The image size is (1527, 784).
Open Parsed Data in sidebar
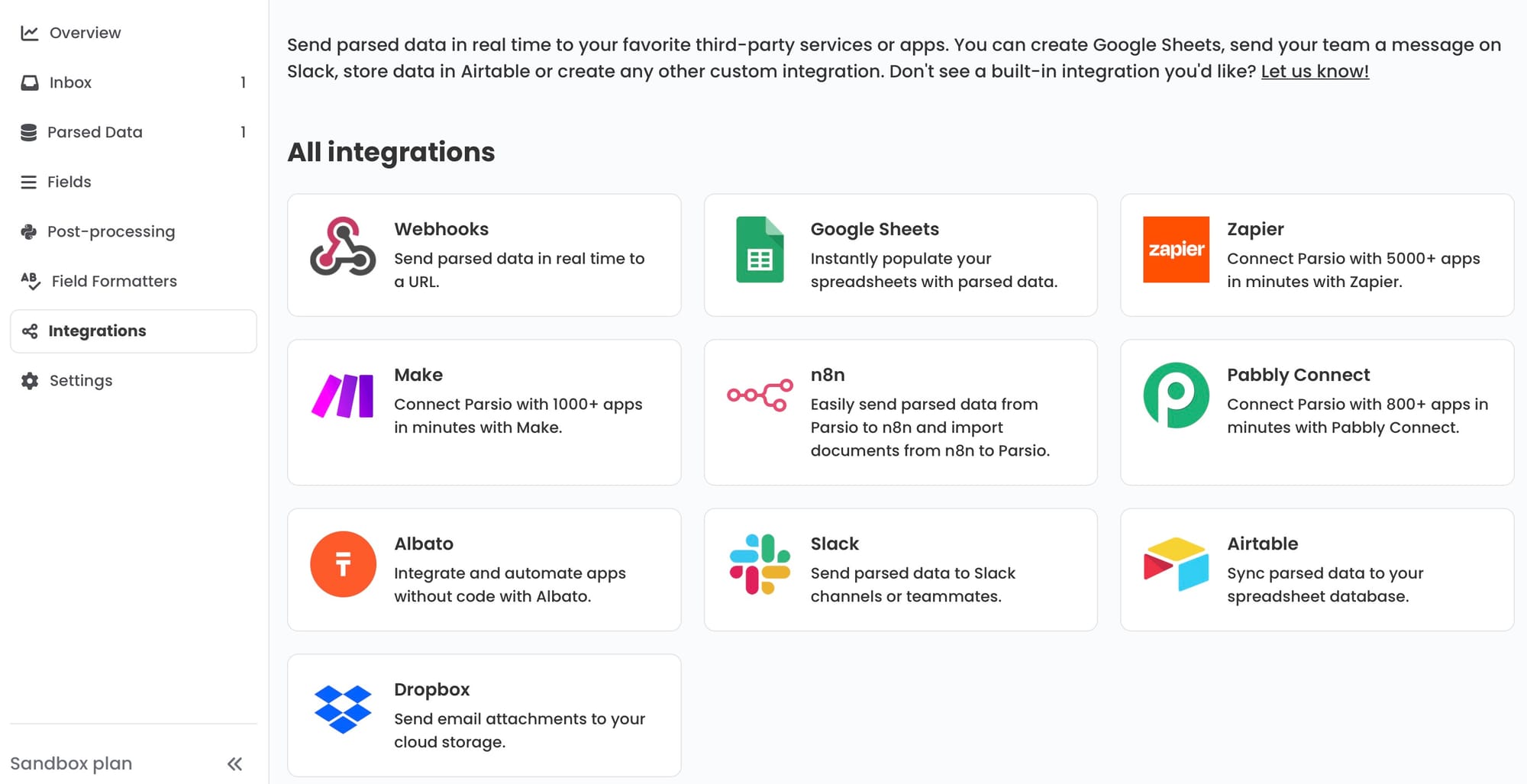coord(95,132)
